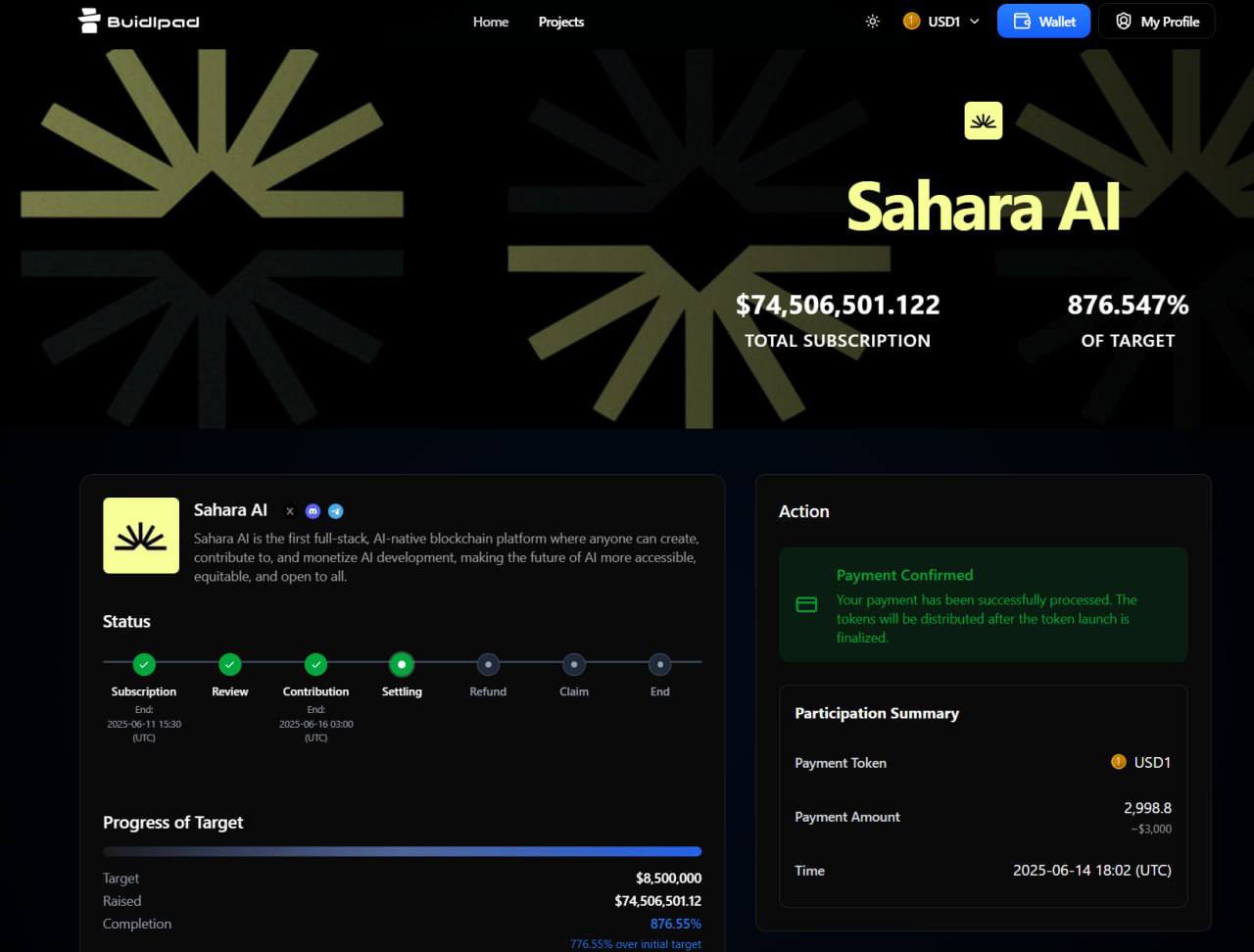
Task: Click the Contribution end date 2025-06-16 03:00
Action: 315,724
